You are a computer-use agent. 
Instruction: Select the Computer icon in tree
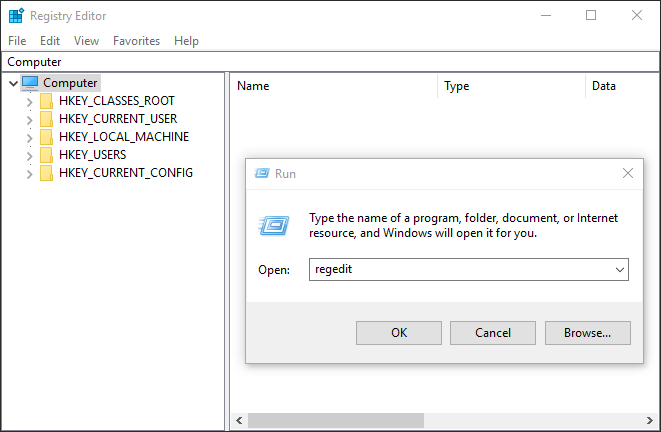tap(30, 83)
